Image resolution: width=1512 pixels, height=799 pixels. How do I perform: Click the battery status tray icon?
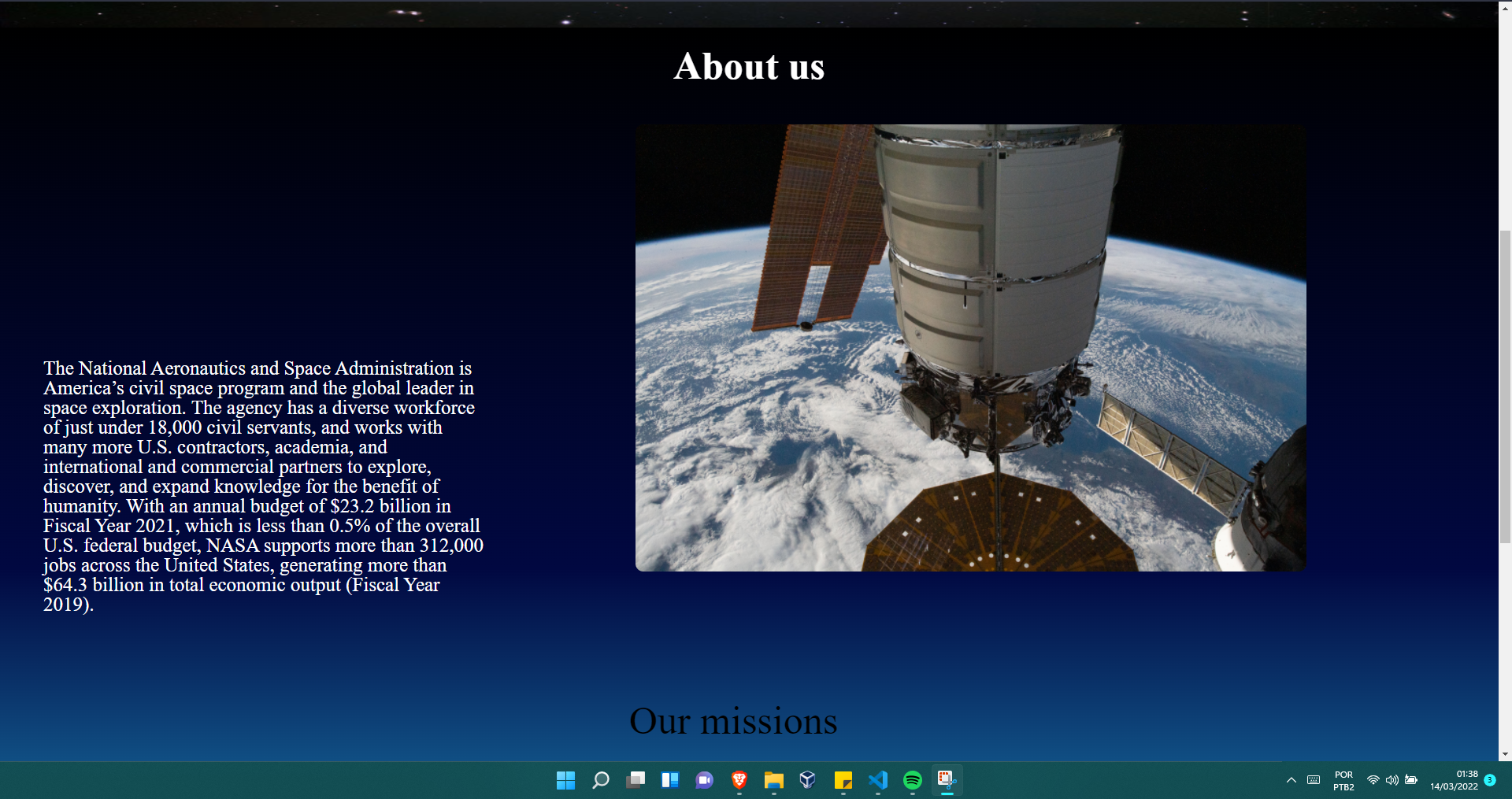pos(1411,780)
